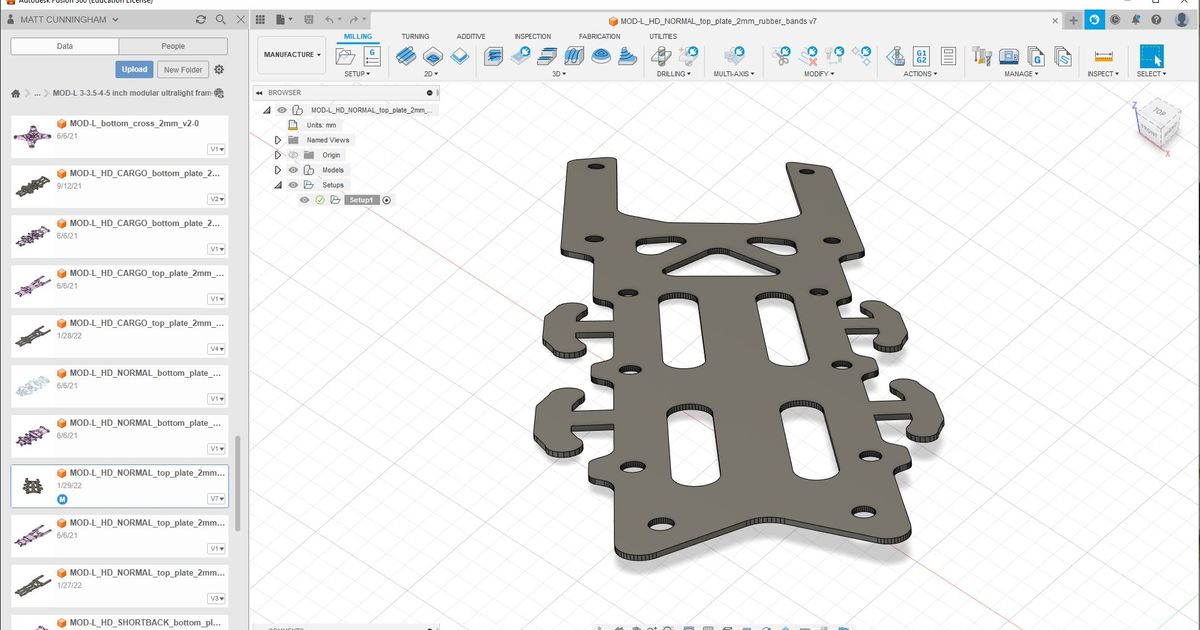Toggle Setup1 visibility eye icon

point(304,199)
